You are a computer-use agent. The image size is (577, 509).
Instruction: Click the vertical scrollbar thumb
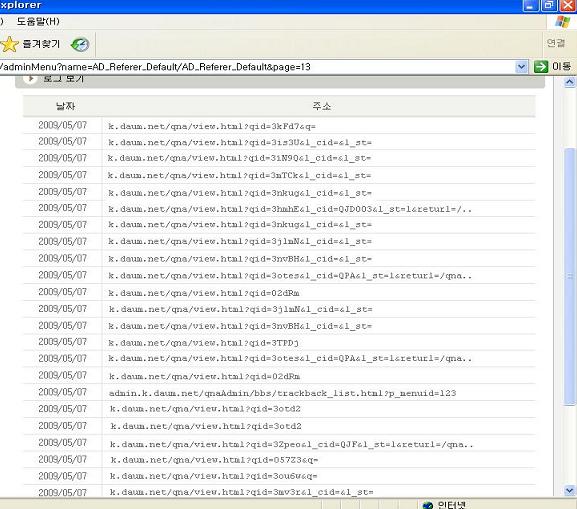pos(569,276)
